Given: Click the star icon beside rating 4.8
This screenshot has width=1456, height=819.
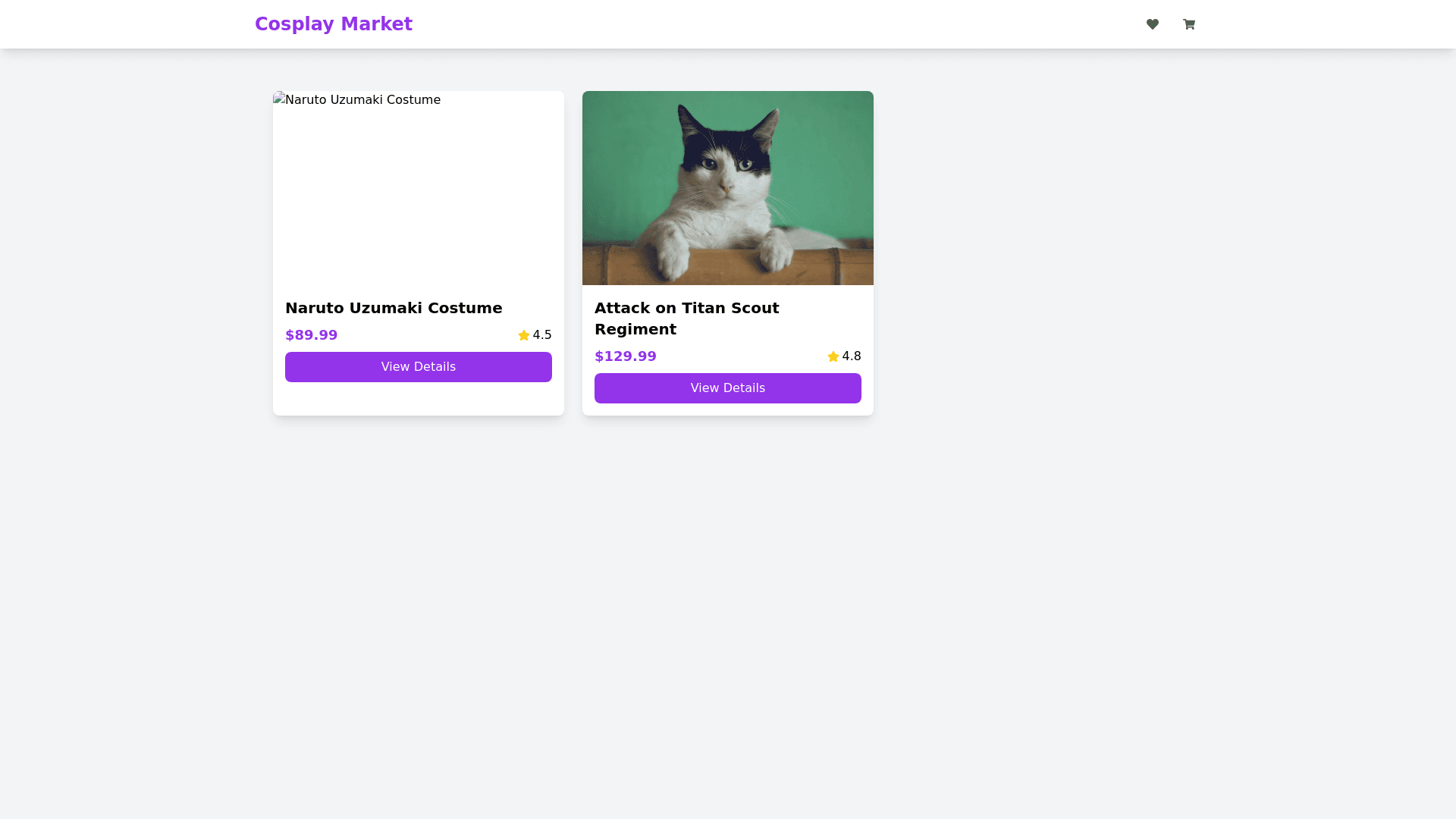Looking at the screenshot, I should coord(833,356).
